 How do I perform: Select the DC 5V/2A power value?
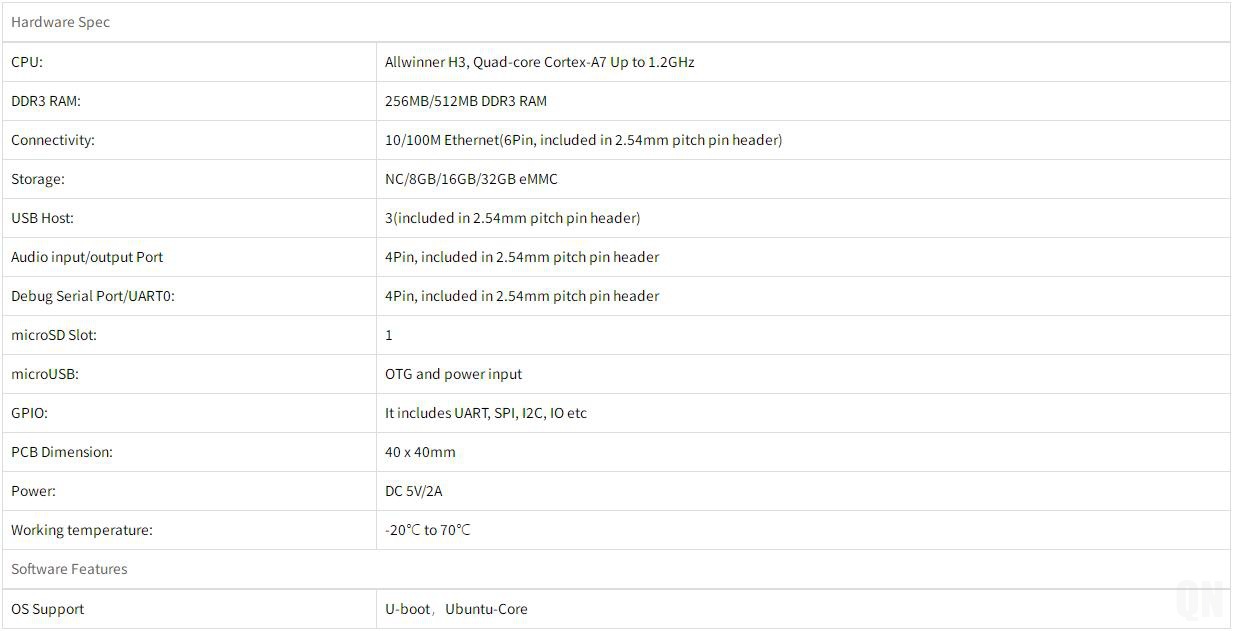(x=413, y=491)
